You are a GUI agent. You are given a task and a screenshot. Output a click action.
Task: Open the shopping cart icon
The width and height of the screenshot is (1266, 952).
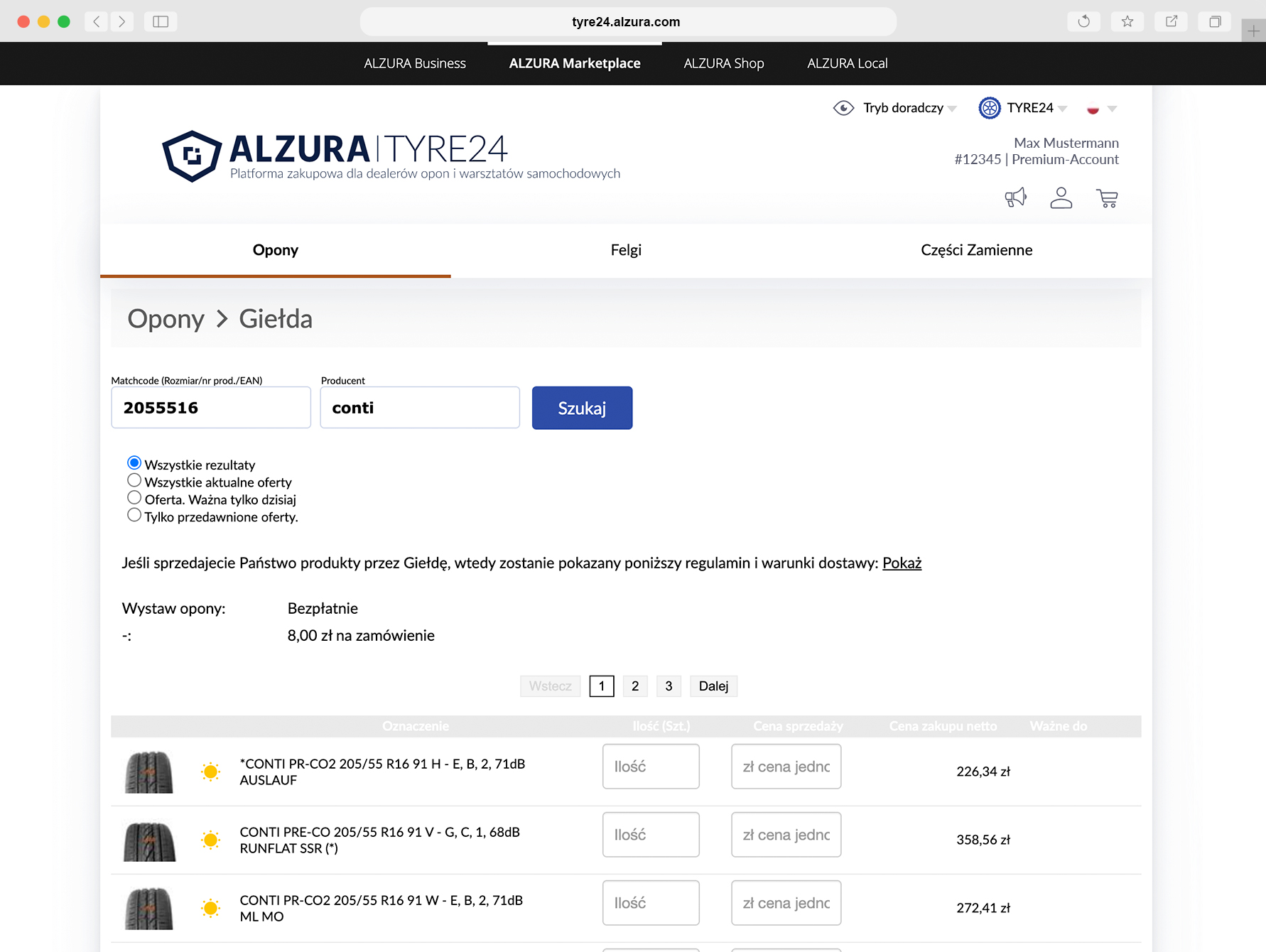(1107, 198)
